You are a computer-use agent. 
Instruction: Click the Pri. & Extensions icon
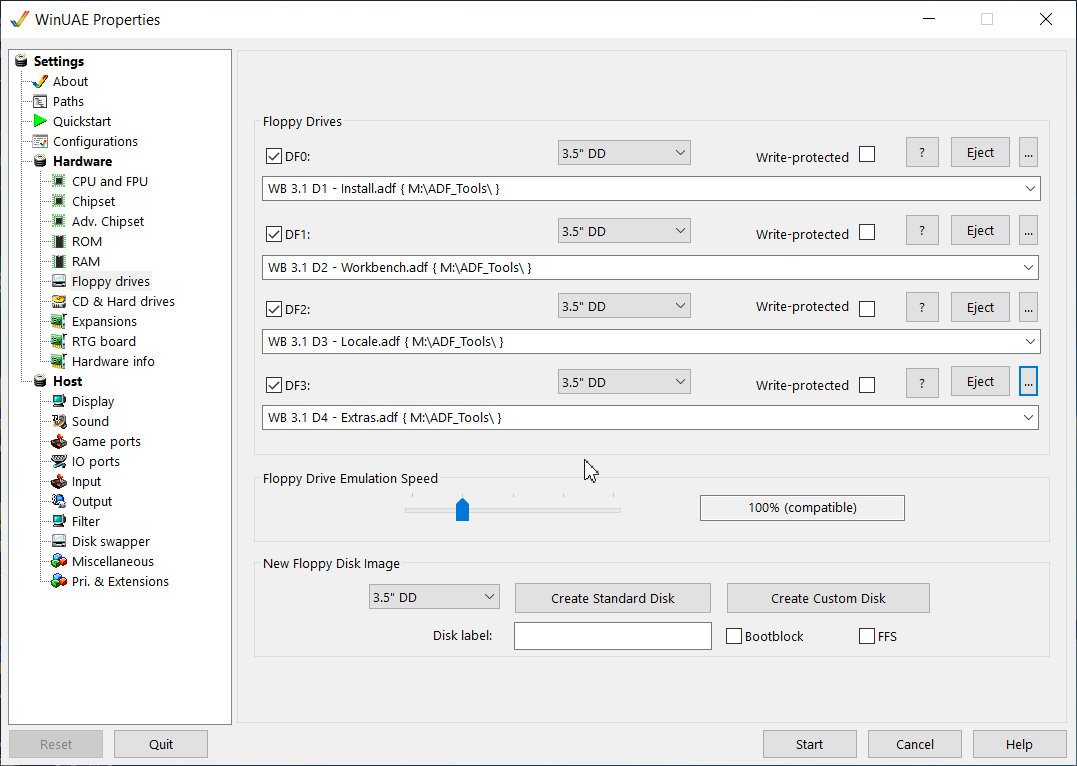[x=59, y=581]
